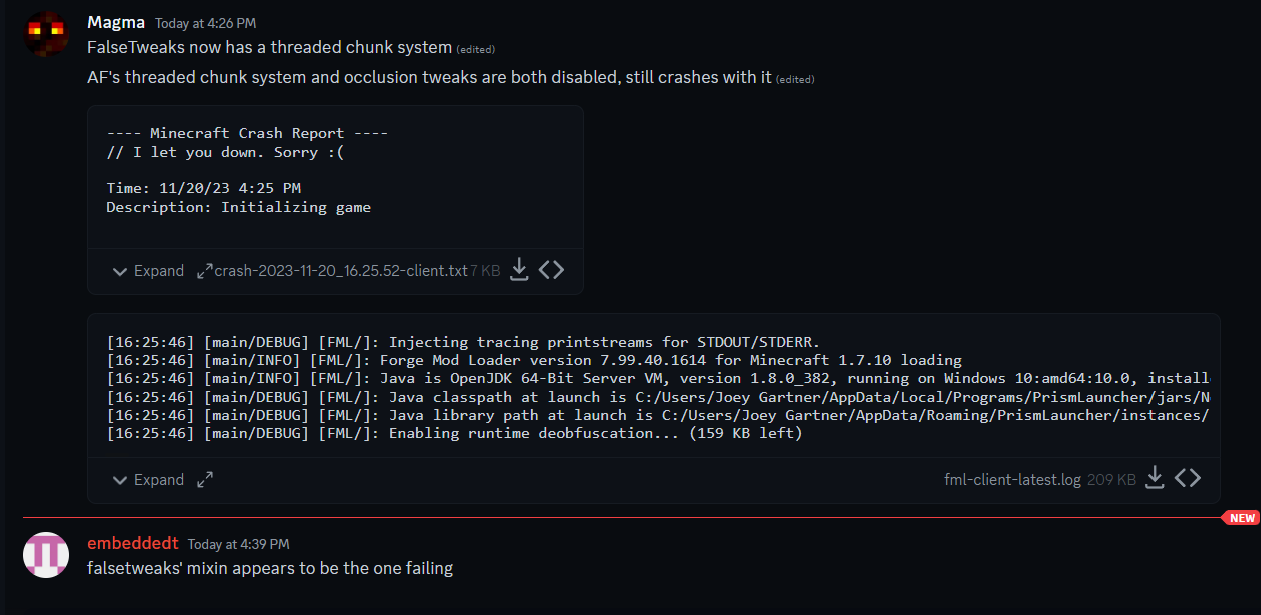Open crash report fullscreen via diagonal arrow
1261x615 pixels.
[205, 268]
